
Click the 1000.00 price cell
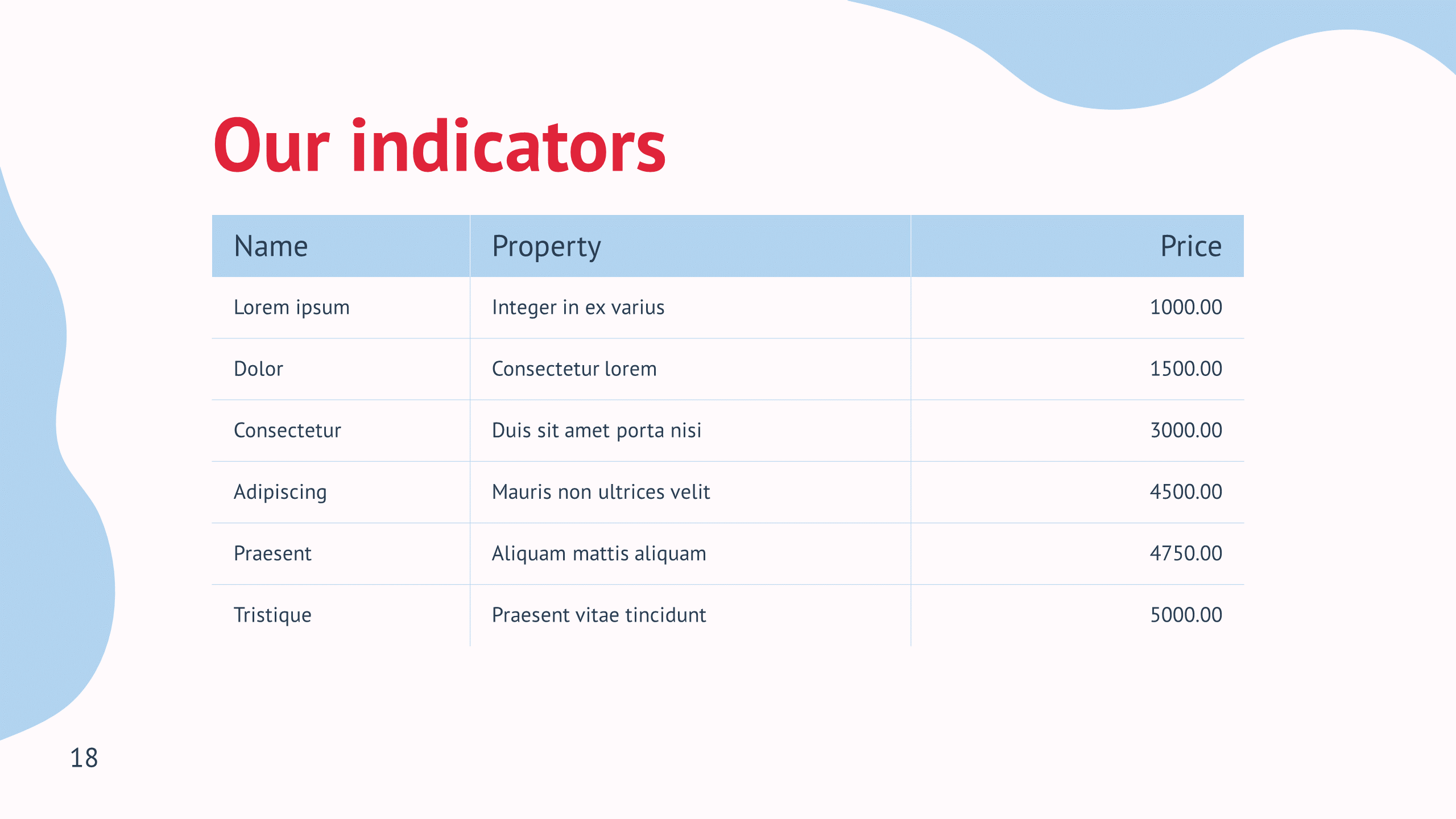1186,308
